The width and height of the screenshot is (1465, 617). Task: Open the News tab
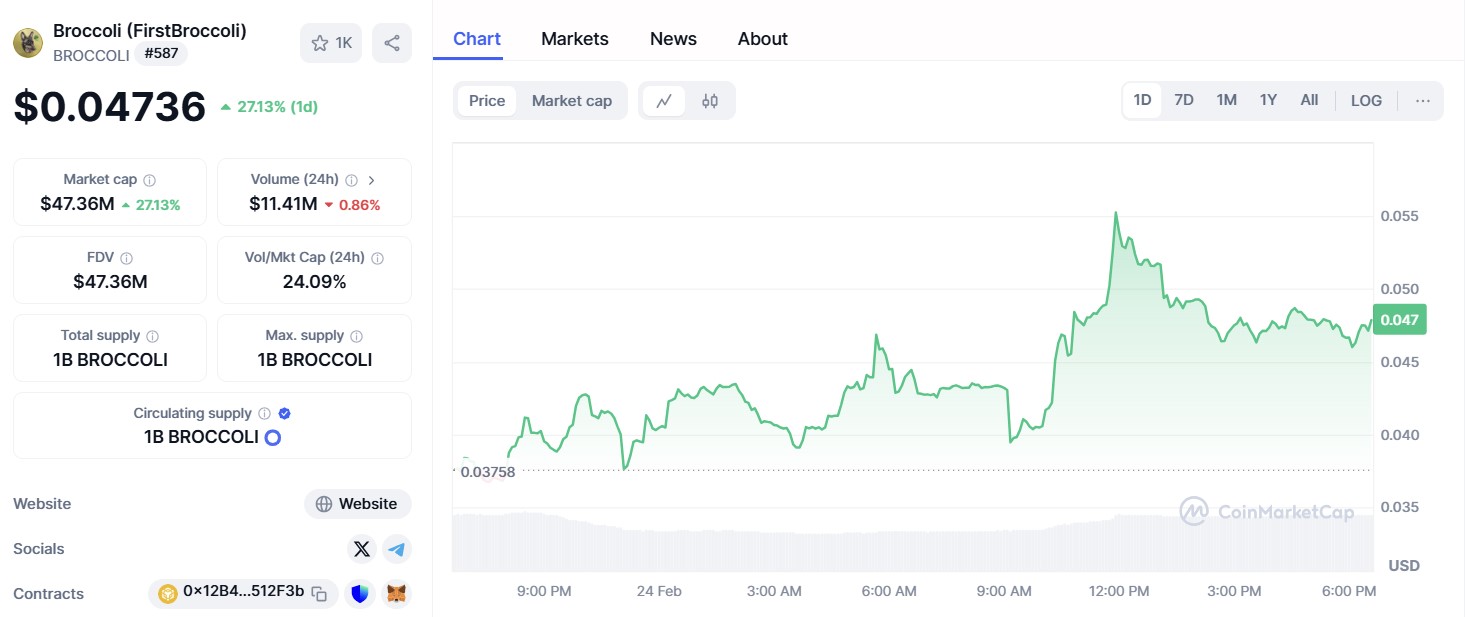coord(673,39)
